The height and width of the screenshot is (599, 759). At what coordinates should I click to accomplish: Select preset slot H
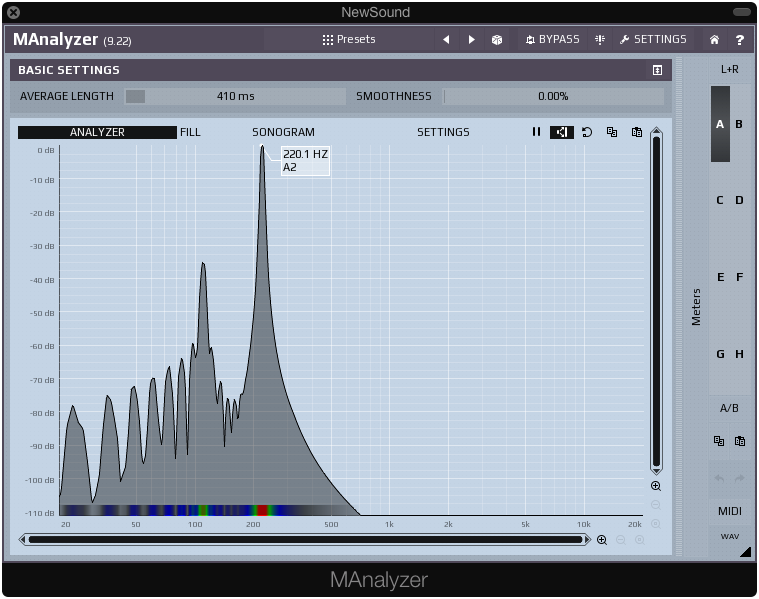[x=740, y=354]
